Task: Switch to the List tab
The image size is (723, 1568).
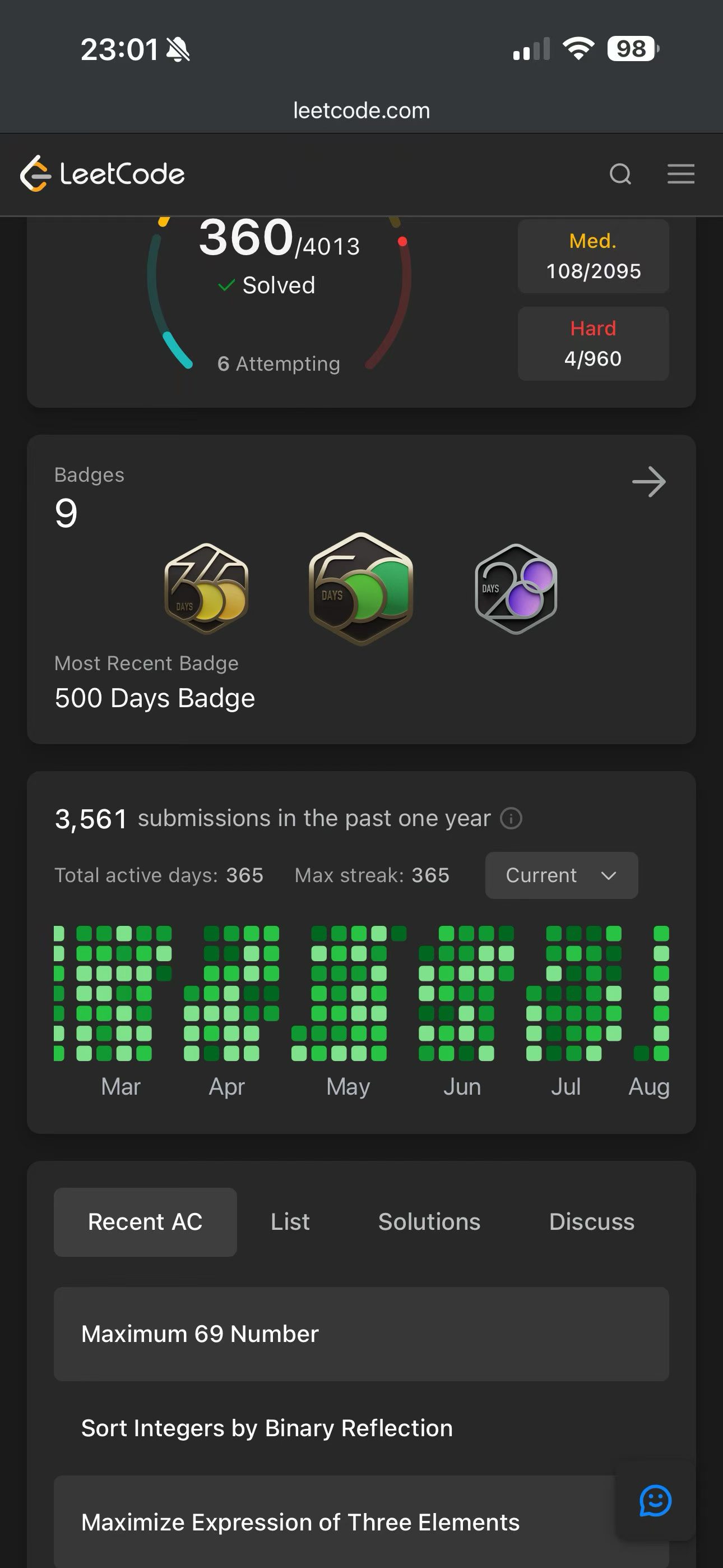Action: [290, 1221]
